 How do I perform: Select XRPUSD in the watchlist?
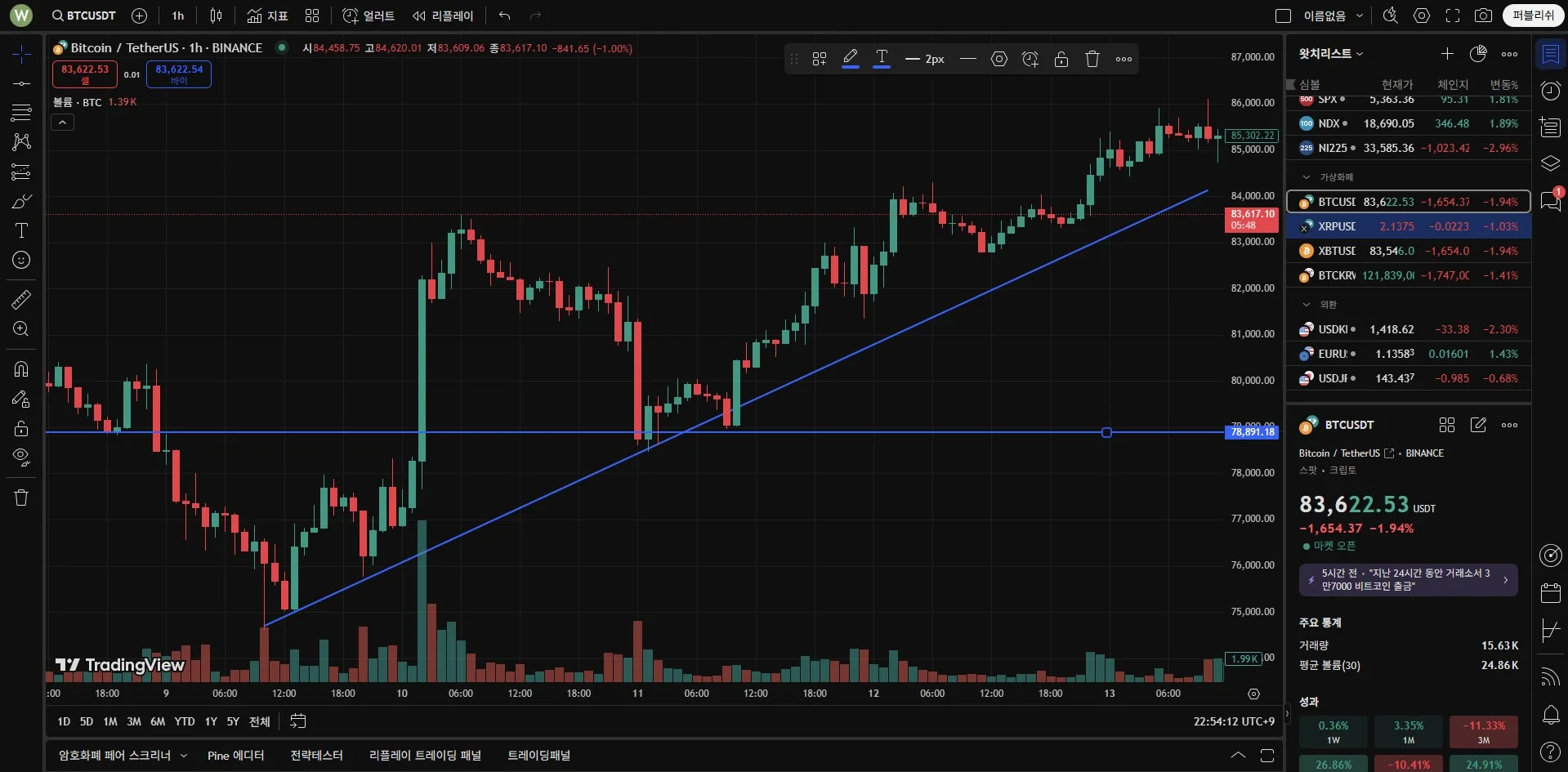[1409, 226]
